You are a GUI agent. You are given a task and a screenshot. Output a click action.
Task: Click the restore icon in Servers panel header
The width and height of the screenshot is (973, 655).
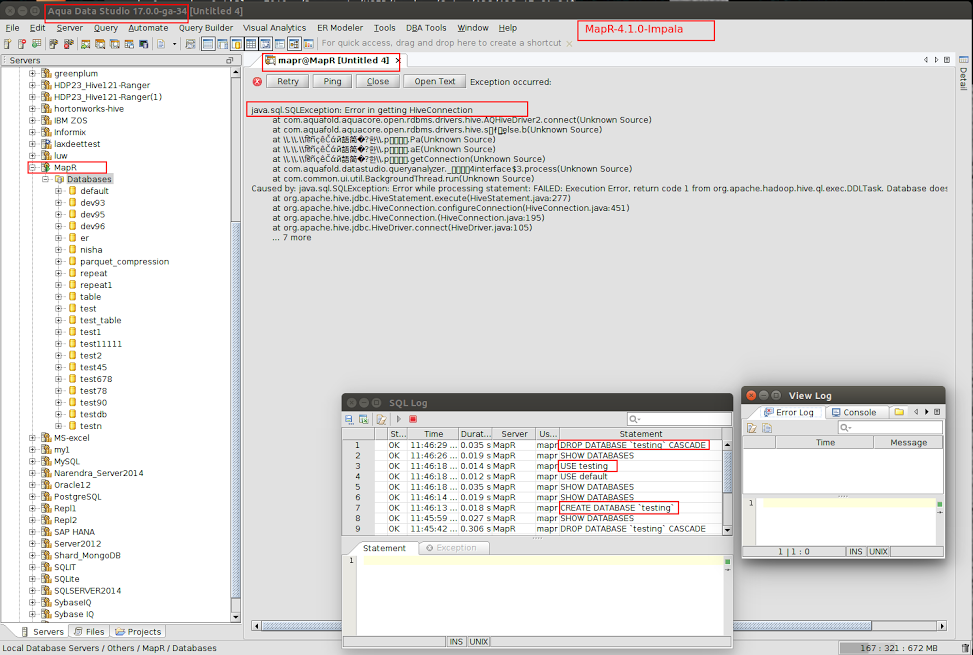coord(230,60)
